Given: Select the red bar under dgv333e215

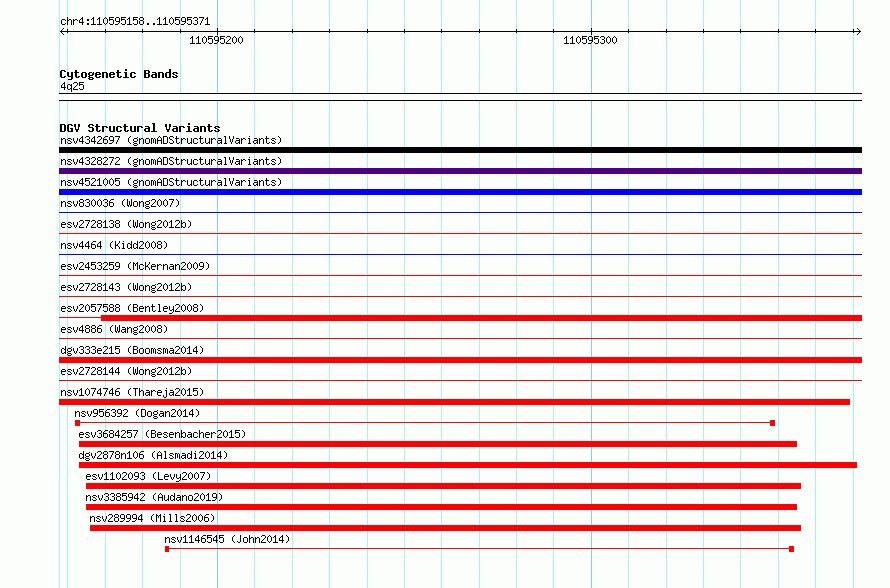Looking at the screenshot, I should (x=460, y=360).
